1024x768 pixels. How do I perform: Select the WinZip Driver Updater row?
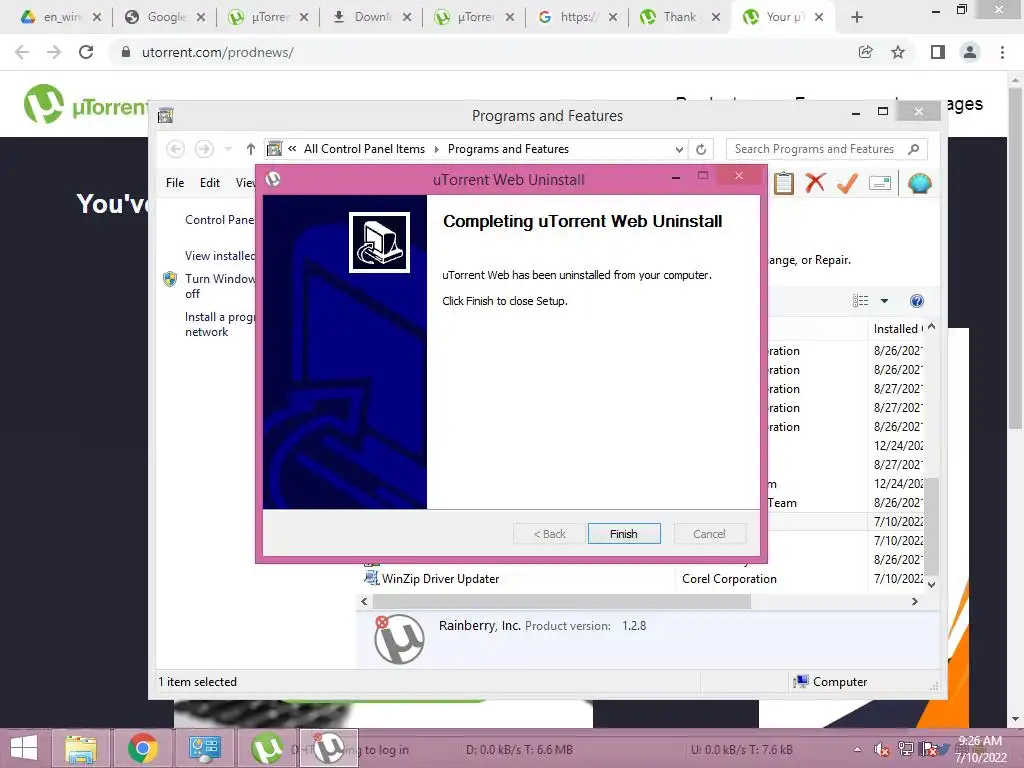[x=643, y=579]
